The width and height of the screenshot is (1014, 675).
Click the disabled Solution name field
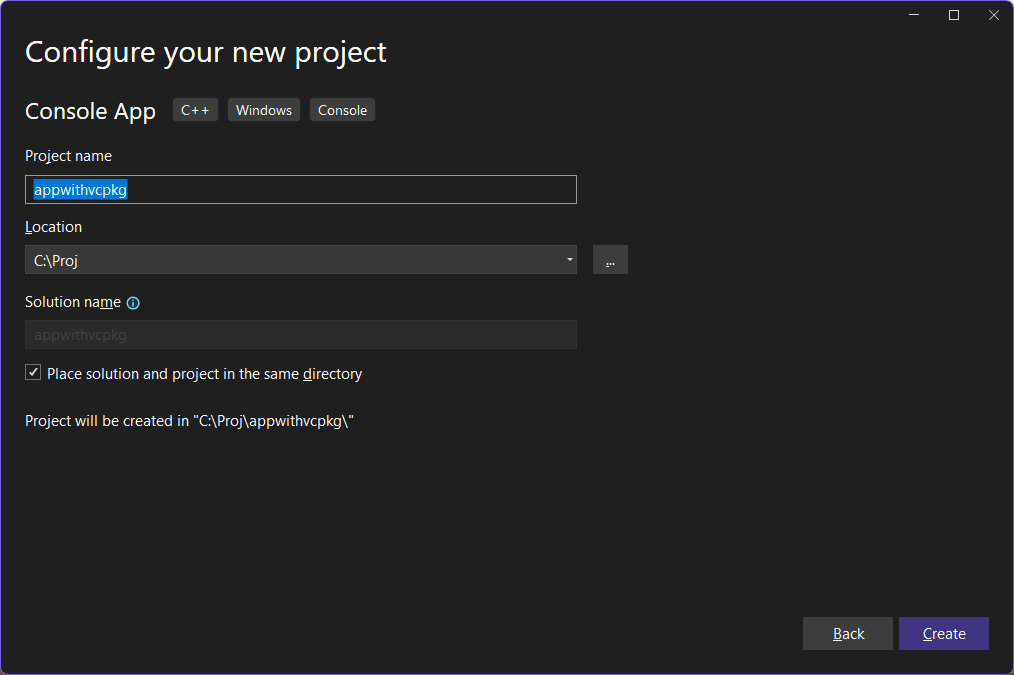click(301, 335)
